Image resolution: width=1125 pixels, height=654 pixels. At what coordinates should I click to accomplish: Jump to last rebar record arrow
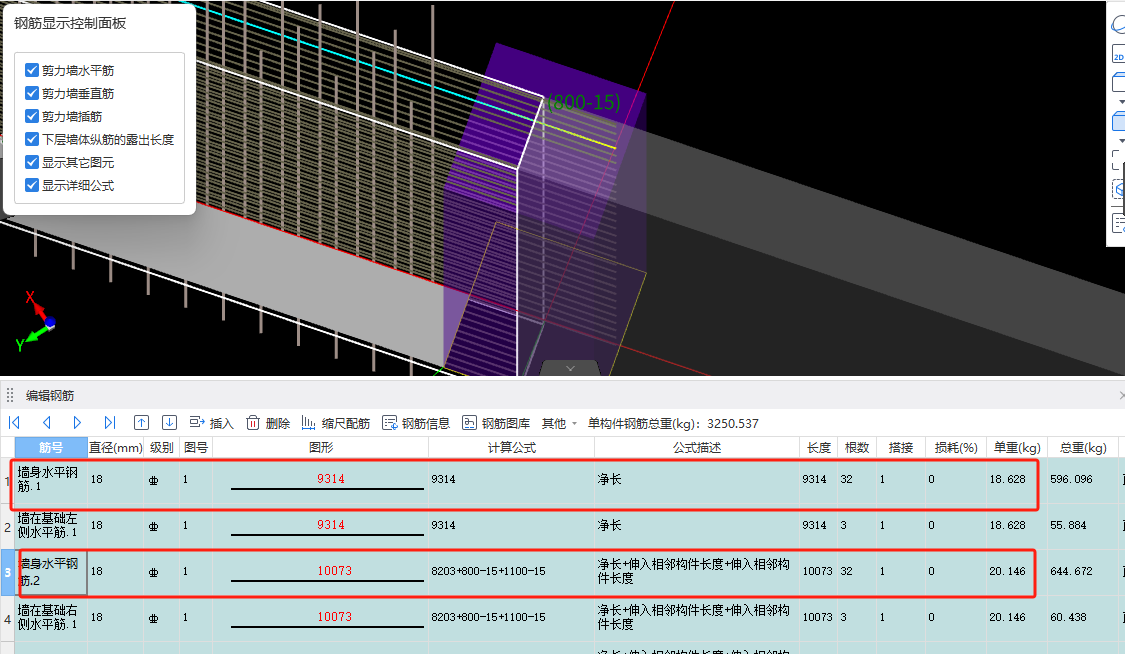tap(109, 423)
